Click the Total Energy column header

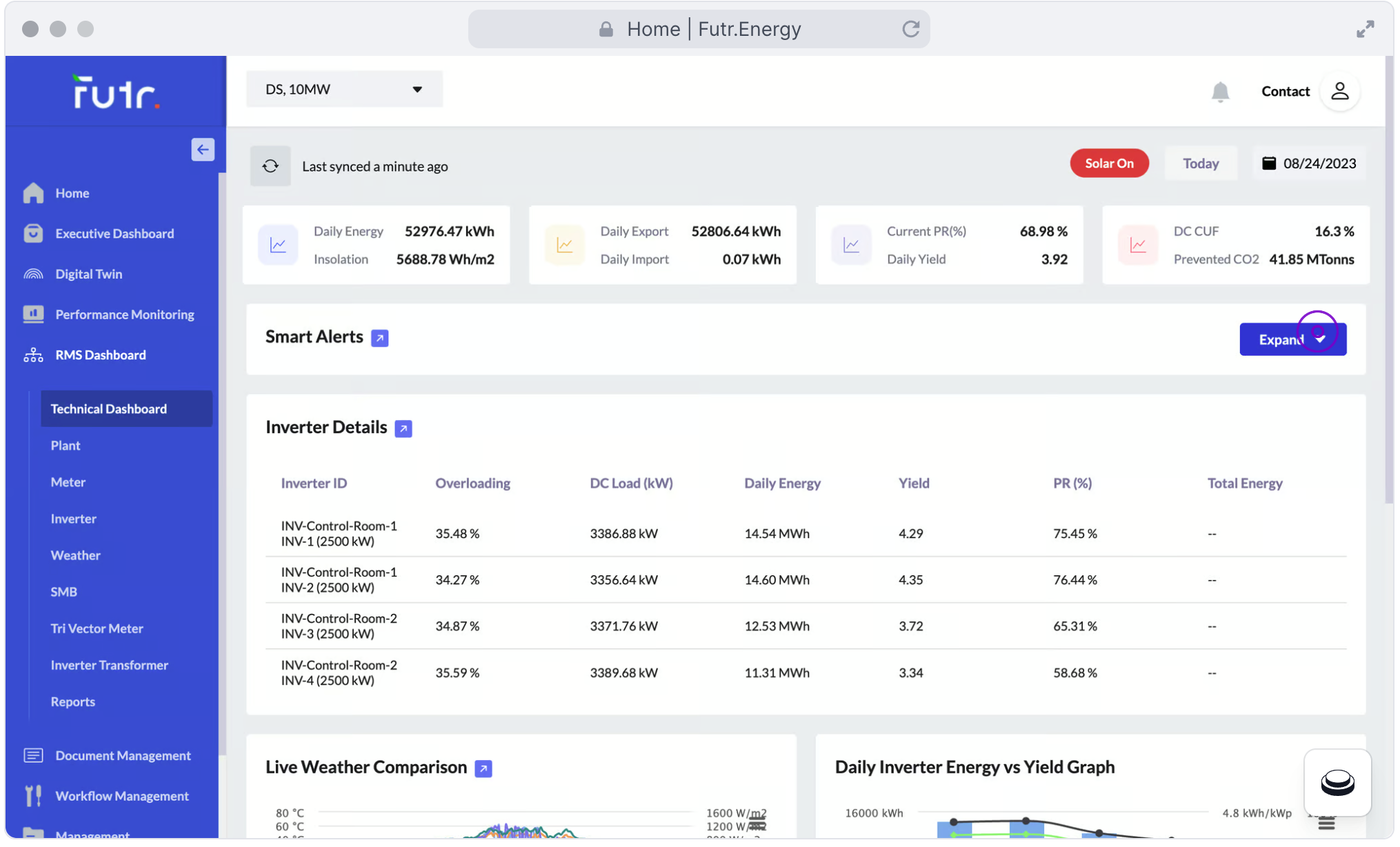tap(1244, 483)
